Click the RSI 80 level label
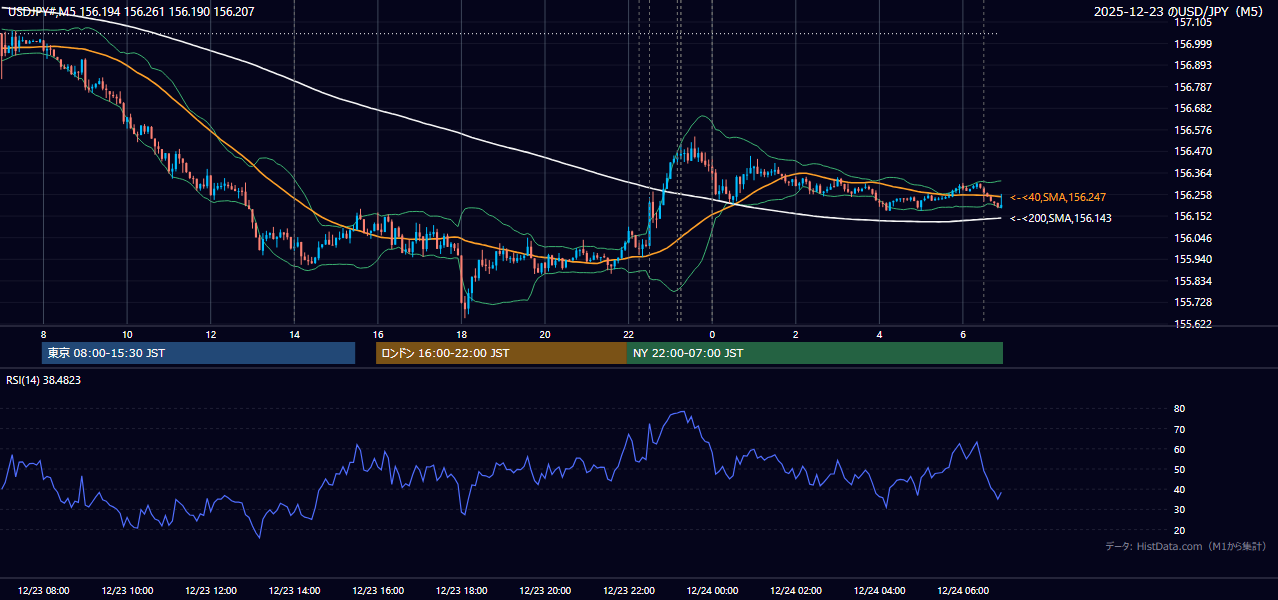Screen dimensions: 1278x600 (x=1179, y=409)
